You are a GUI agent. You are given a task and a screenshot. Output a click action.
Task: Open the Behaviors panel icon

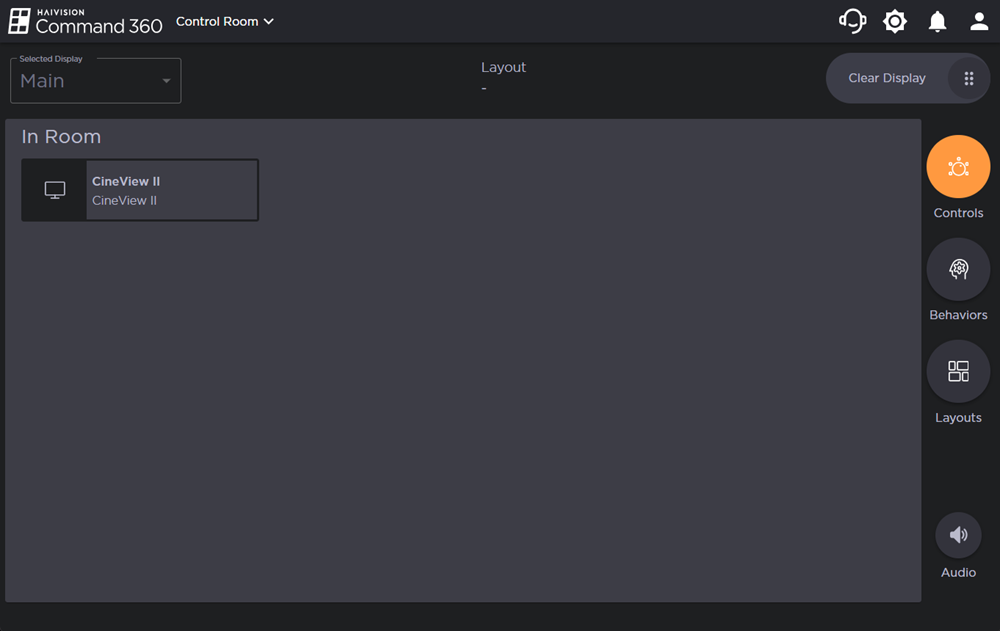tap(958, 269)
